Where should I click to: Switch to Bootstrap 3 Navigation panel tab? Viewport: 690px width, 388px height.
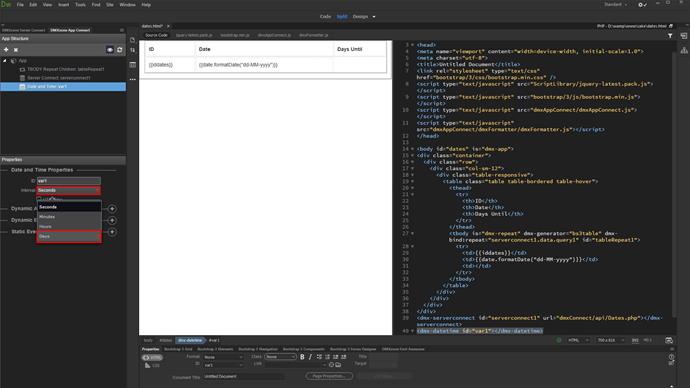click(258, 349)
